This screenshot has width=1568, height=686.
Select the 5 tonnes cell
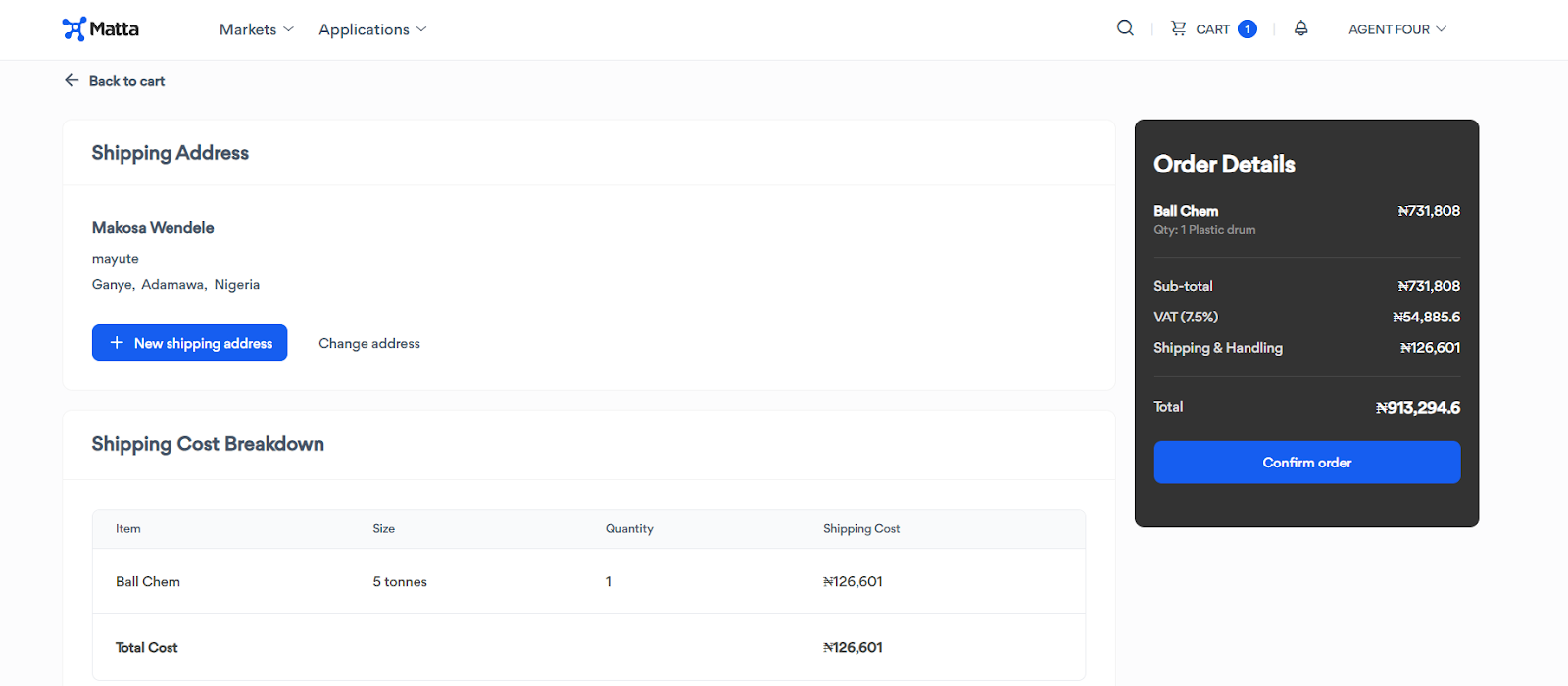(x=400, y=582)
